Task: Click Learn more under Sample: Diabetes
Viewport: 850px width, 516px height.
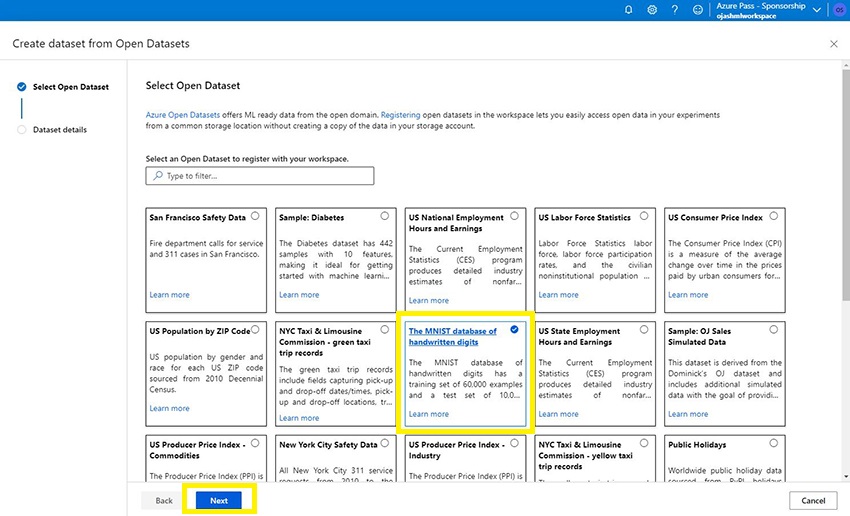Action: point(299,295)
